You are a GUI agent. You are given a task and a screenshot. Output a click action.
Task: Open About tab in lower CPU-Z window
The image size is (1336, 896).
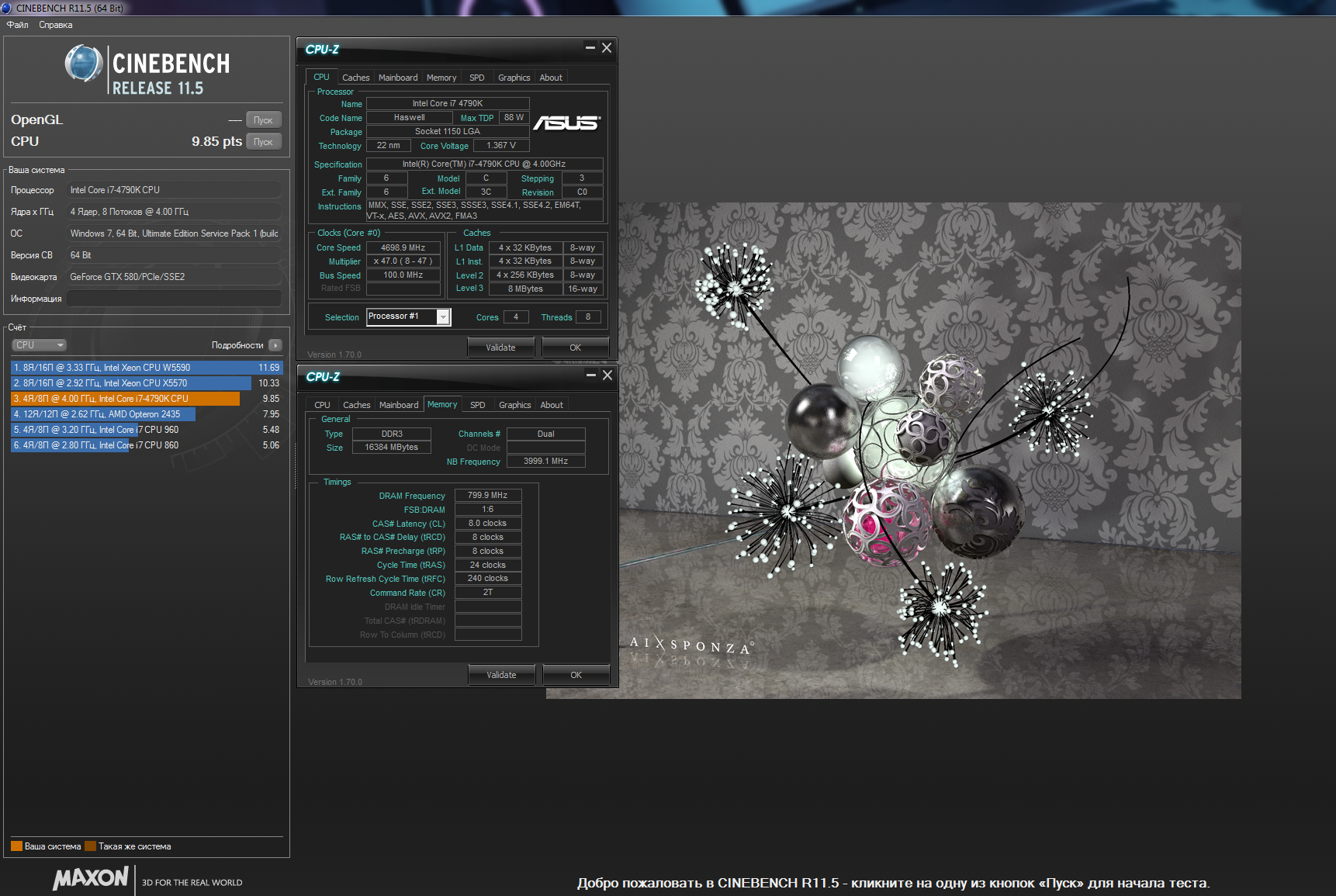click(552, 405)
